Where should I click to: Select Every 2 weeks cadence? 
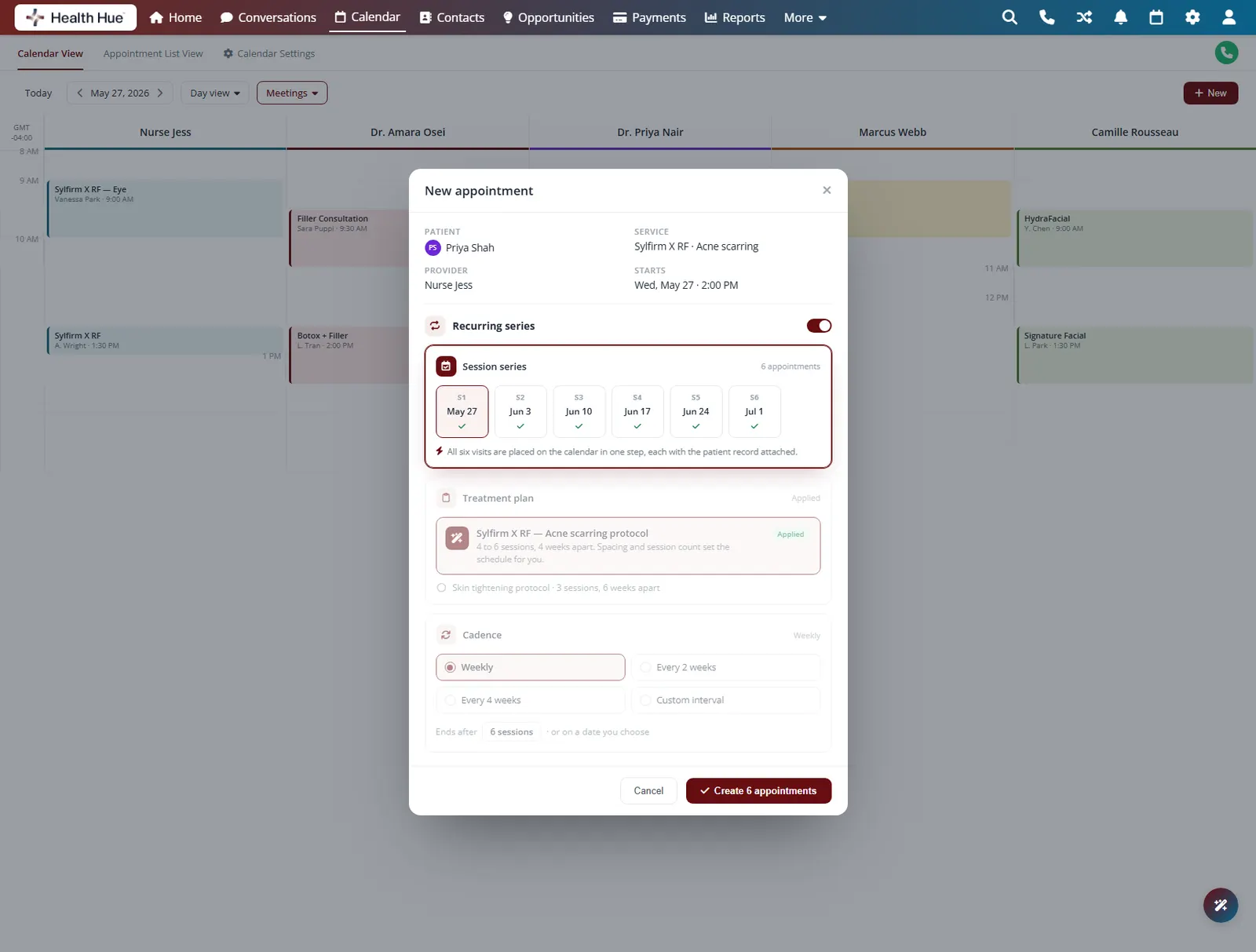pyautogui.click(x=725, y=667)
